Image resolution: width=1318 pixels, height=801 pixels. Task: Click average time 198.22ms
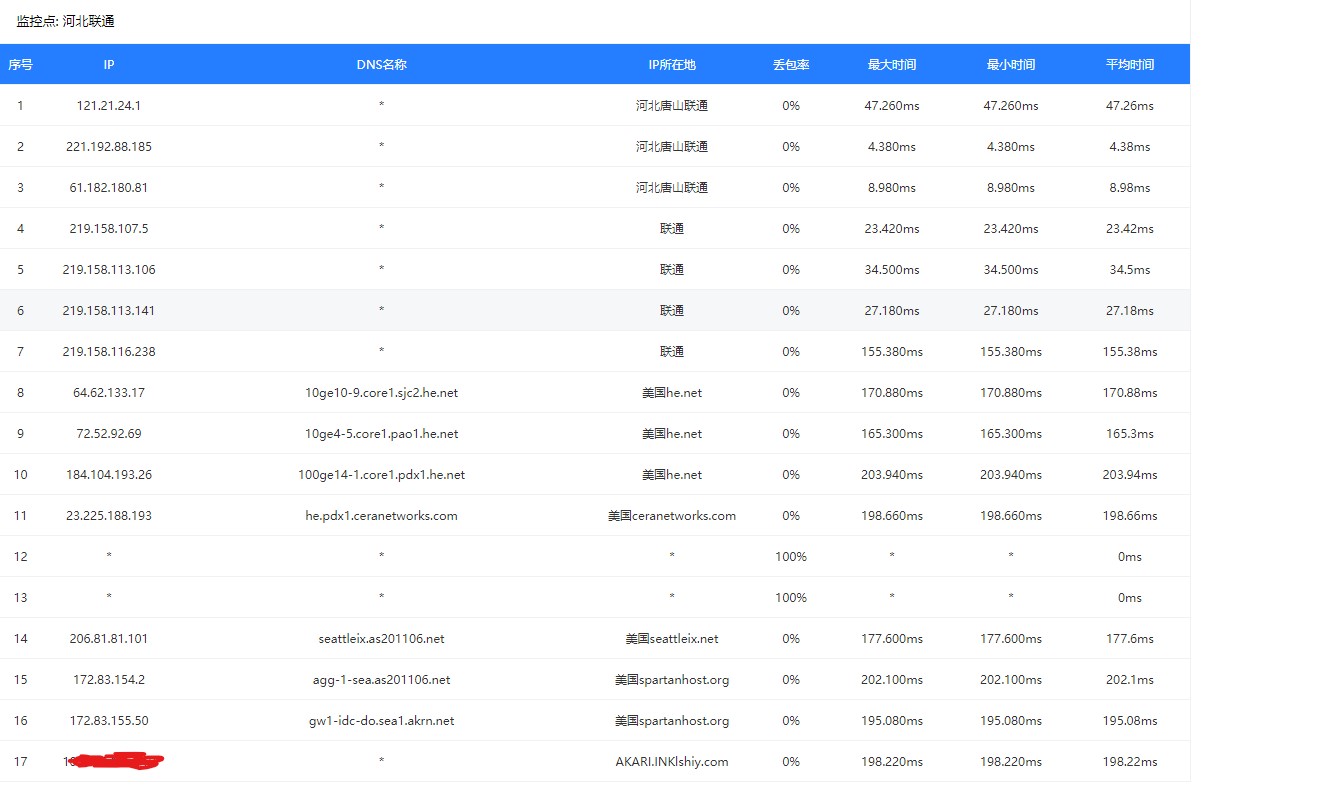pyautogui.click(x=1130, y=761)
